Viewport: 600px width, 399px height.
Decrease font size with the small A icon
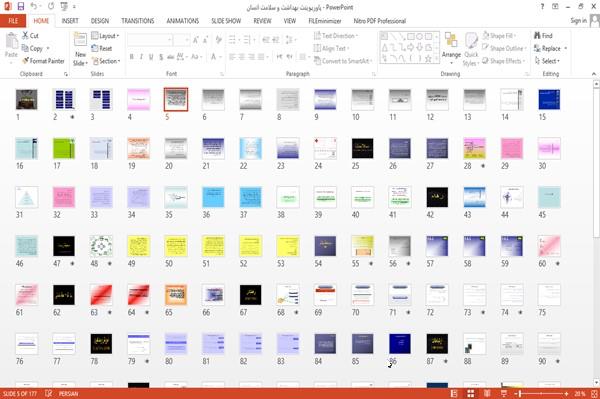tap(205, 40)
